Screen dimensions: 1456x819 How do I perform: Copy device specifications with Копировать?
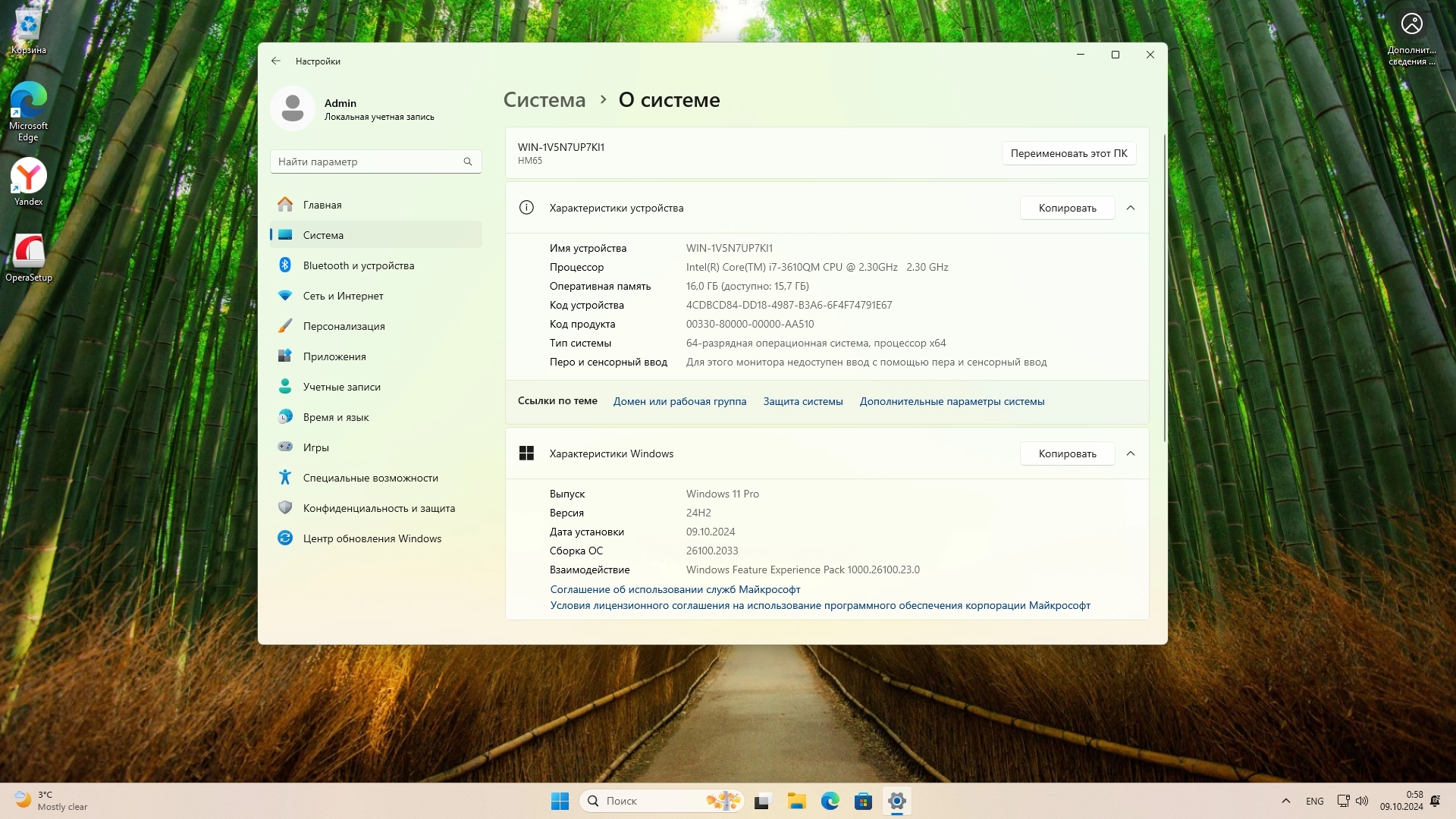pyautogui.click(x=1067, y=208)
